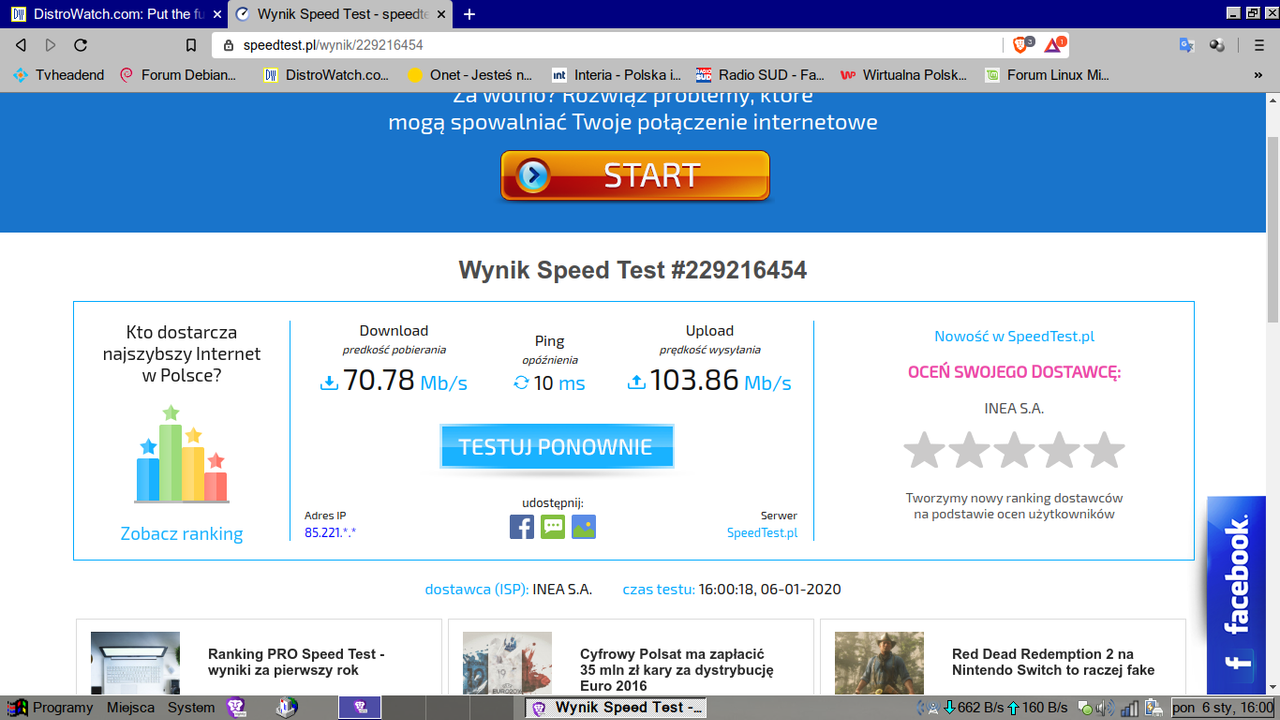Go back with the browser back arrow
Viewport: 1280px width, 720px height.
[x=20, y=45]
